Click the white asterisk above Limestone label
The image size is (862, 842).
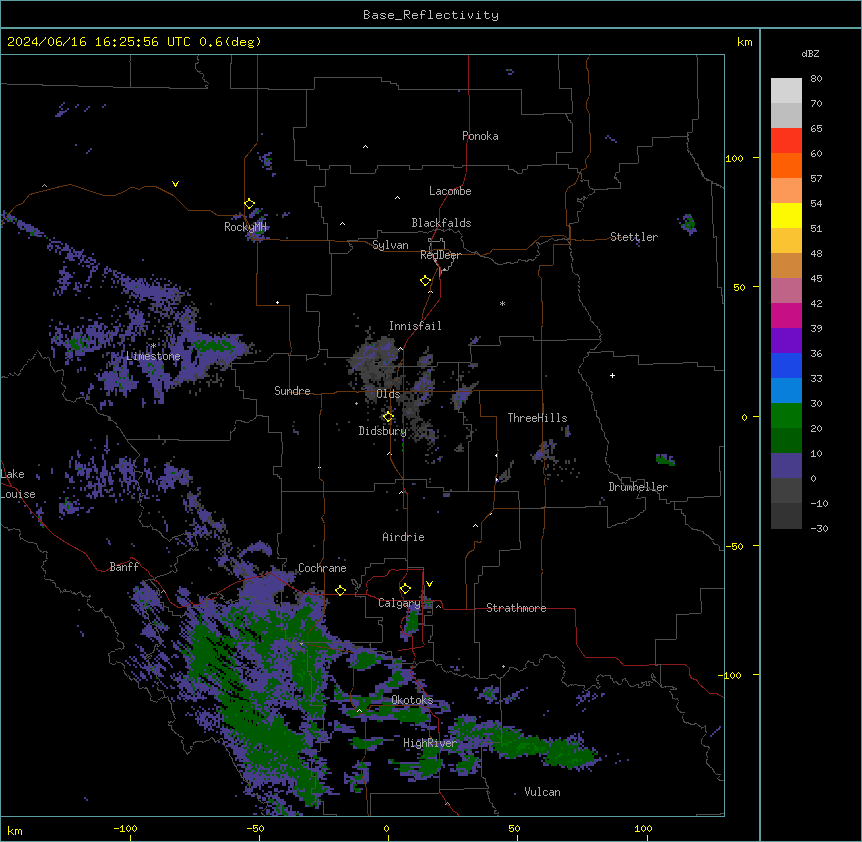(154, 346)
